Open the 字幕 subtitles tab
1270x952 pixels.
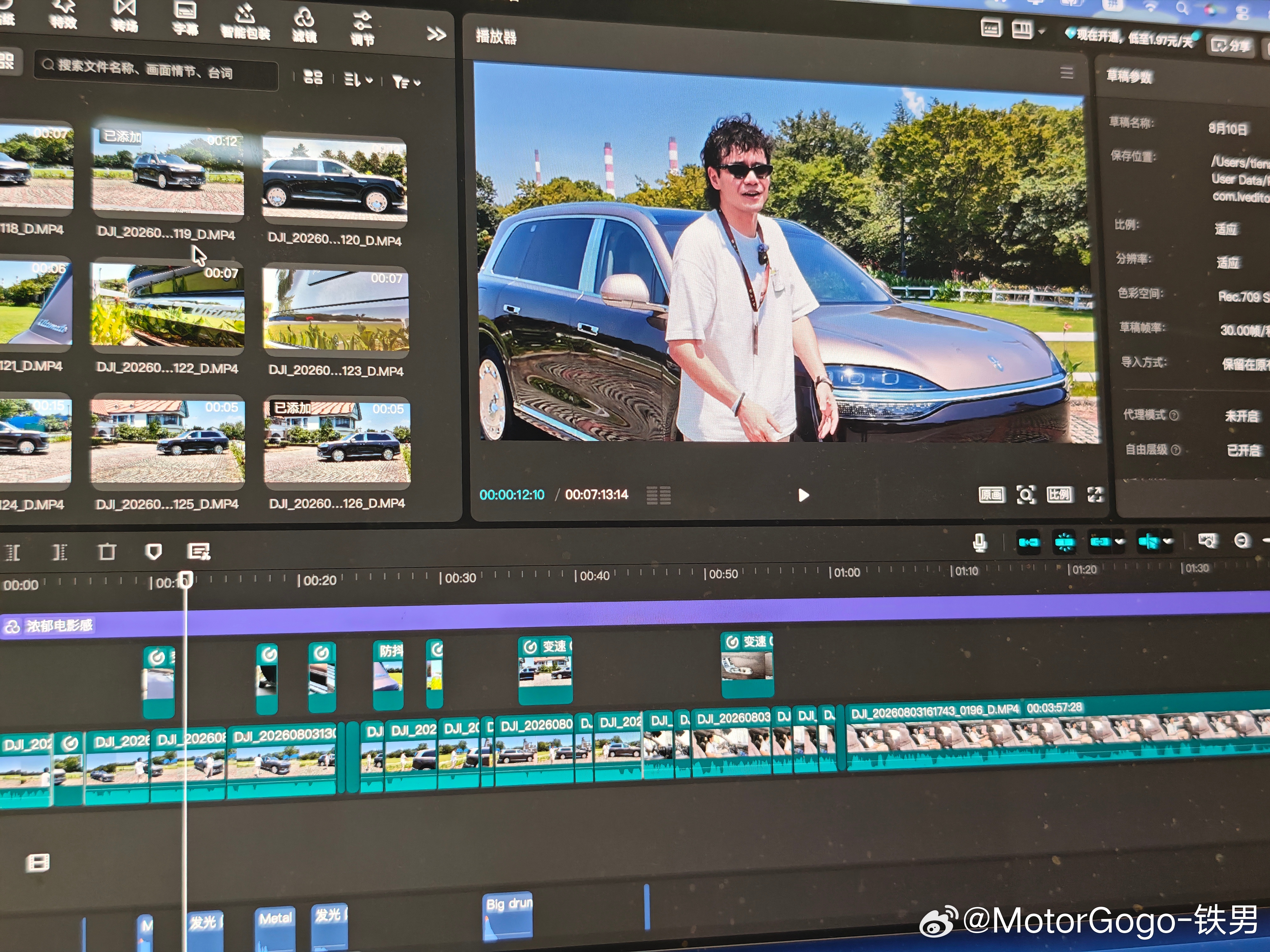click(x=185, y=18)
